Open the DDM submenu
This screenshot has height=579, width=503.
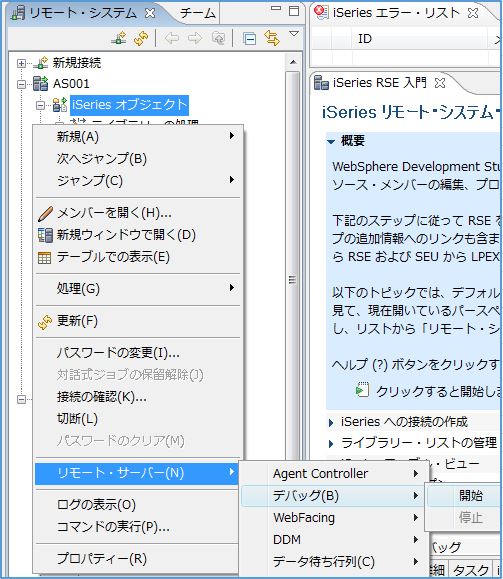(333, 539)
